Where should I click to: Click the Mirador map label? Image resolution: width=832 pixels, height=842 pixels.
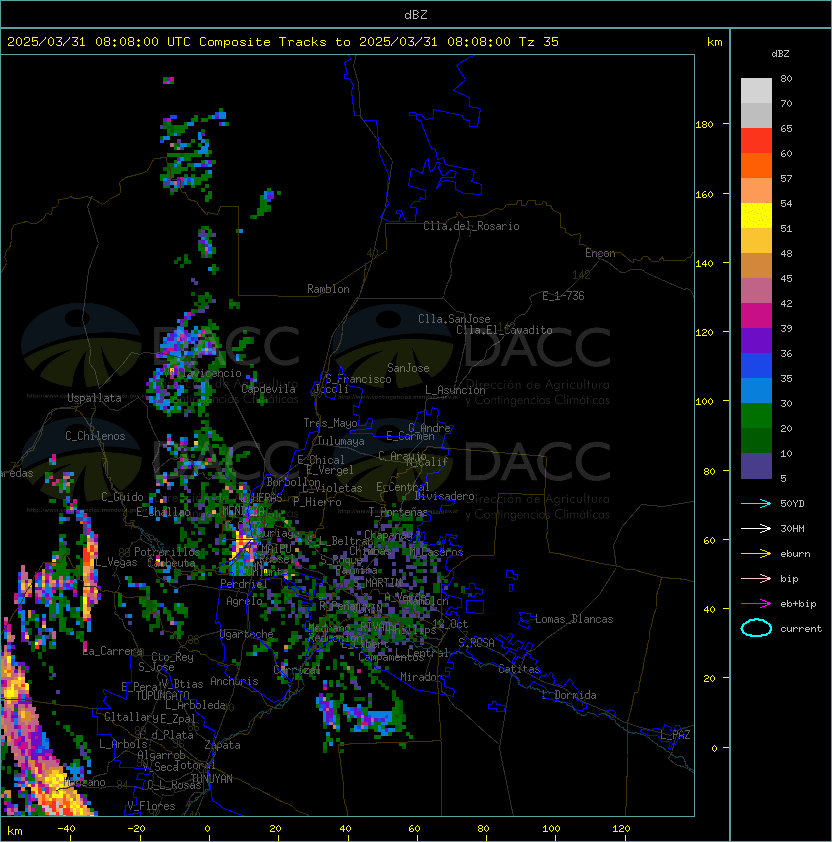[x=421, y=677]
